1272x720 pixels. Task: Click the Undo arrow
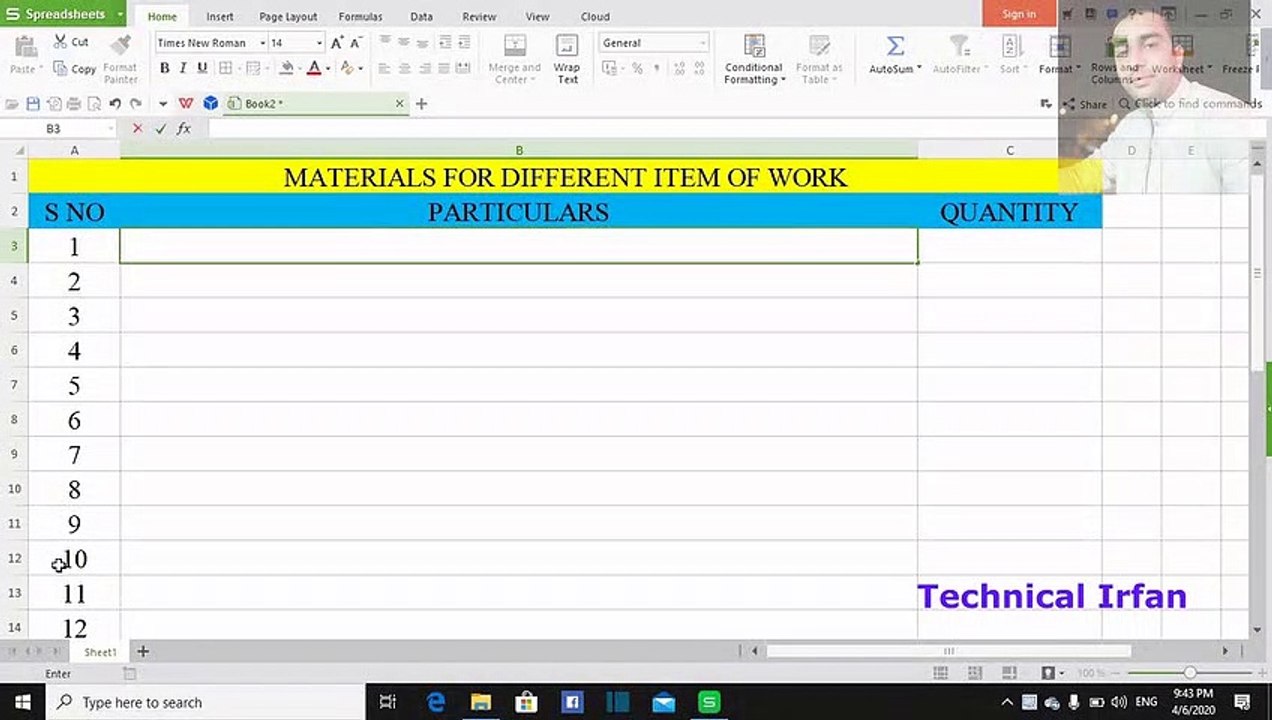115,104
